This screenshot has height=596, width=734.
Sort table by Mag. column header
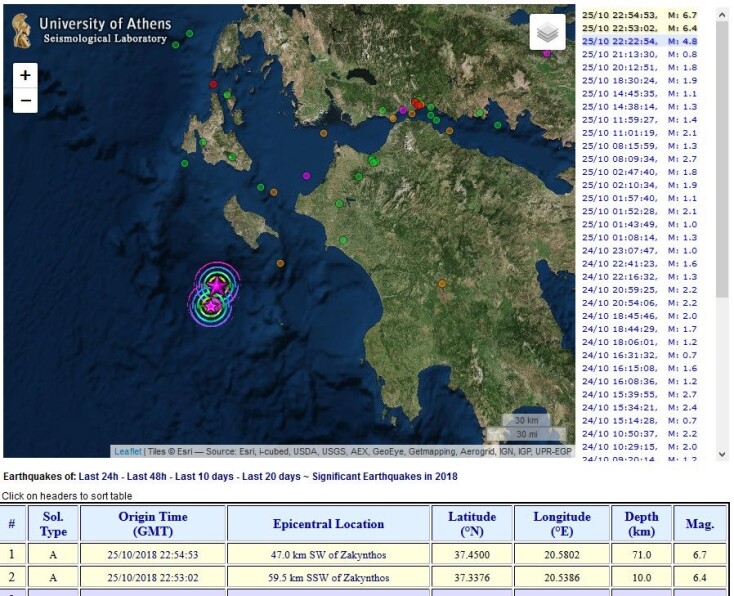tap(699, 524)
